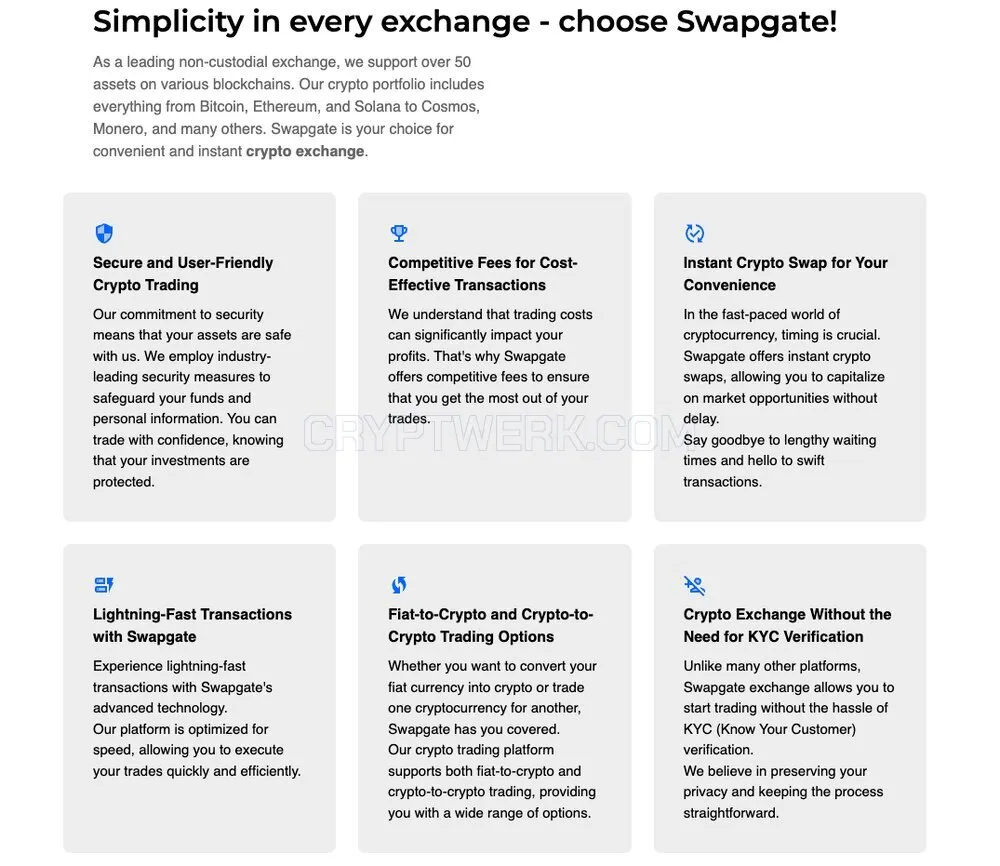Select the 'Instant Crypto Swap for Your Convenience' heading

785,274
